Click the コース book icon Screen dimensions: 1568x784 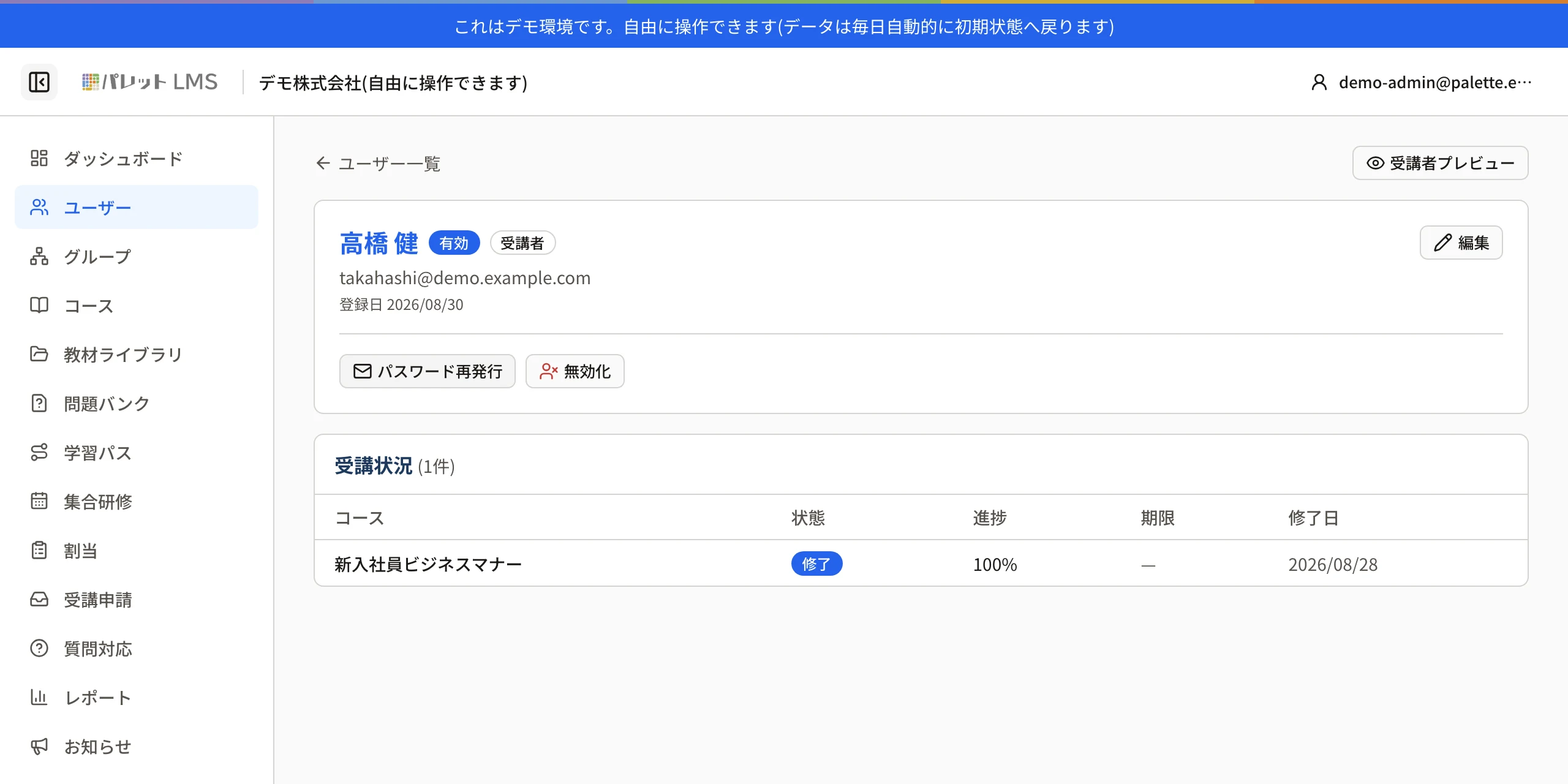(39, 305)
